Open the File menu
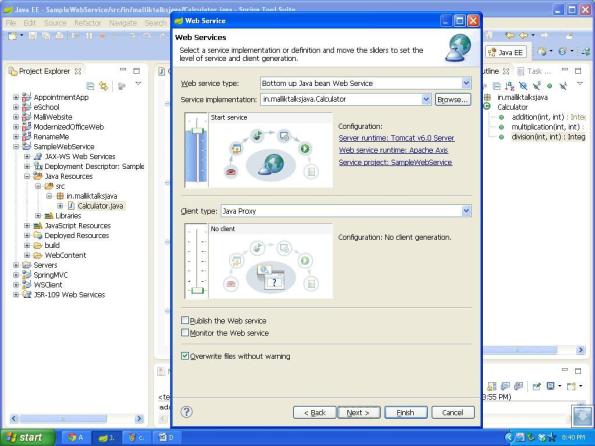 pos(11,23)
